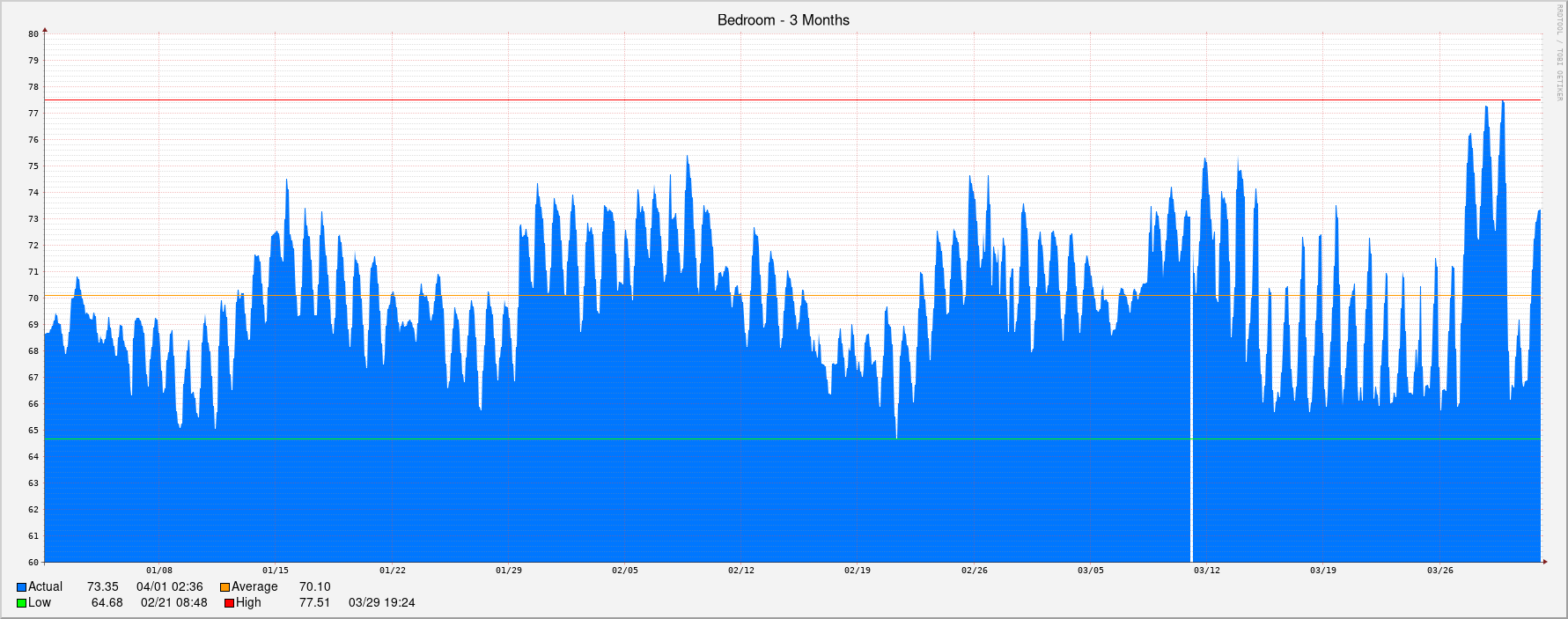Click the 70 label on the y-axis

tap(33, 298)
